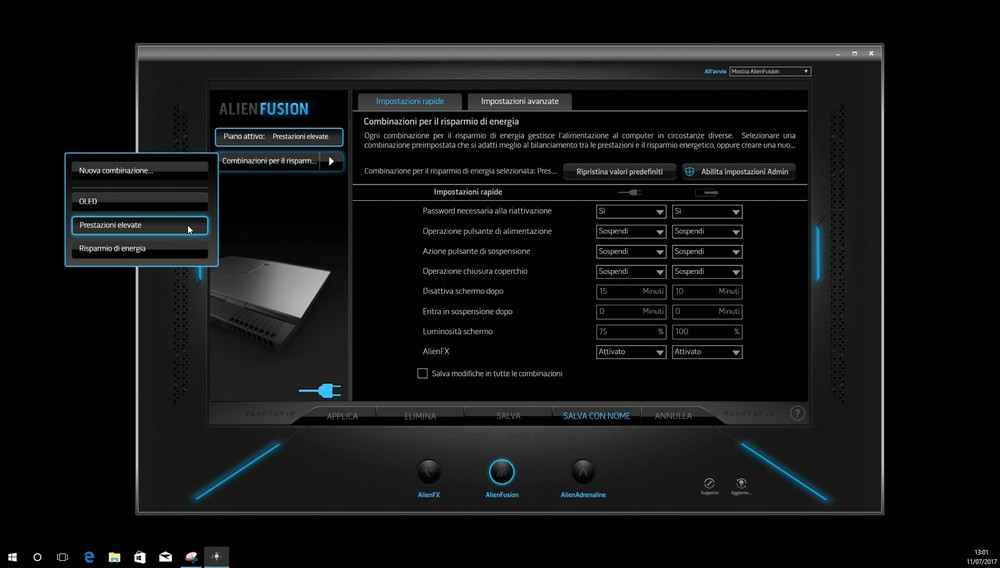Open plugged-in Operazione pulsante di alimentazione dropdown
1000x568 pixels.
click(x=631, y=231)
